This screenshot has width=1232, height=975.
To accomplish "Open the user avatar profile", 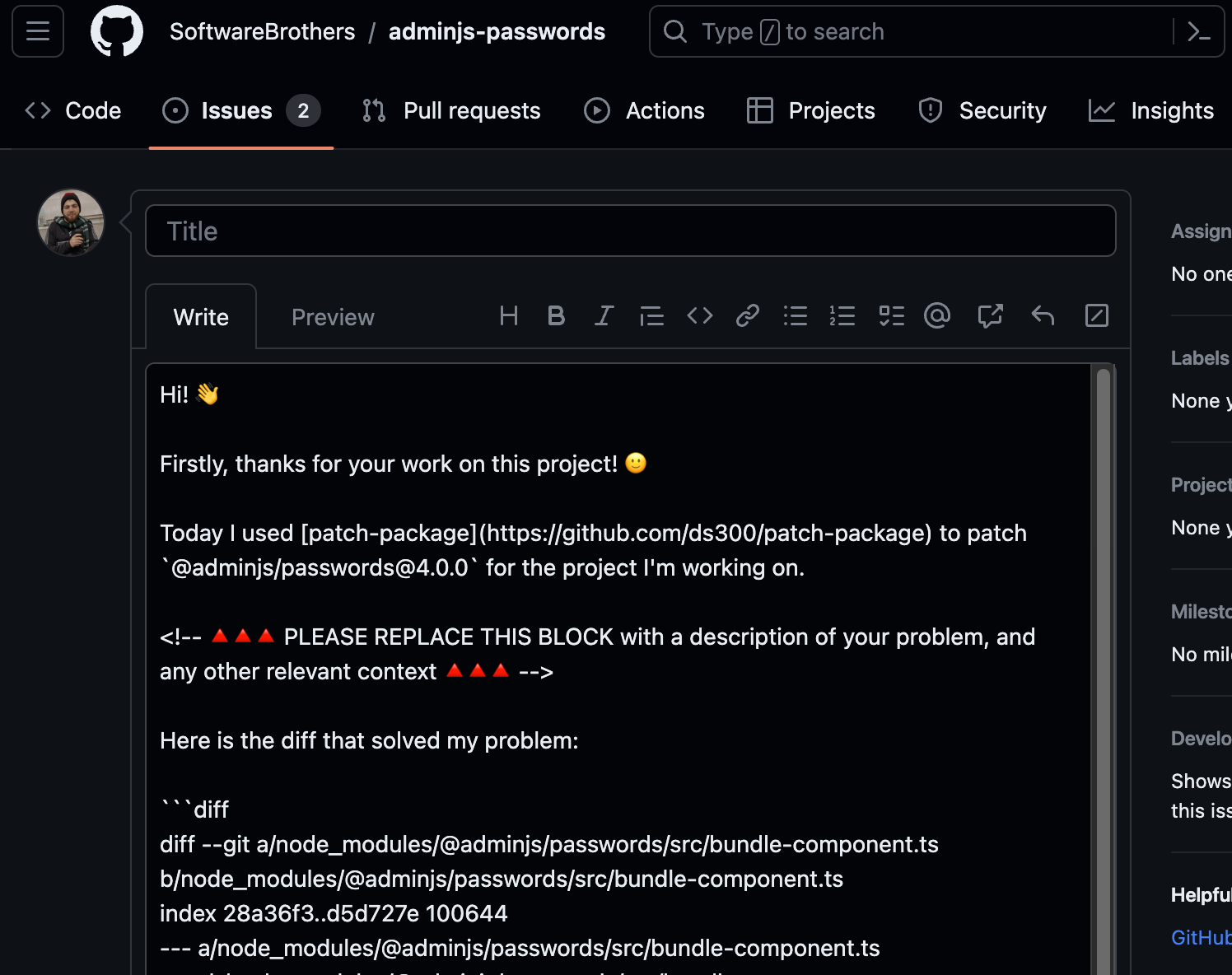I will click(71, 222).
